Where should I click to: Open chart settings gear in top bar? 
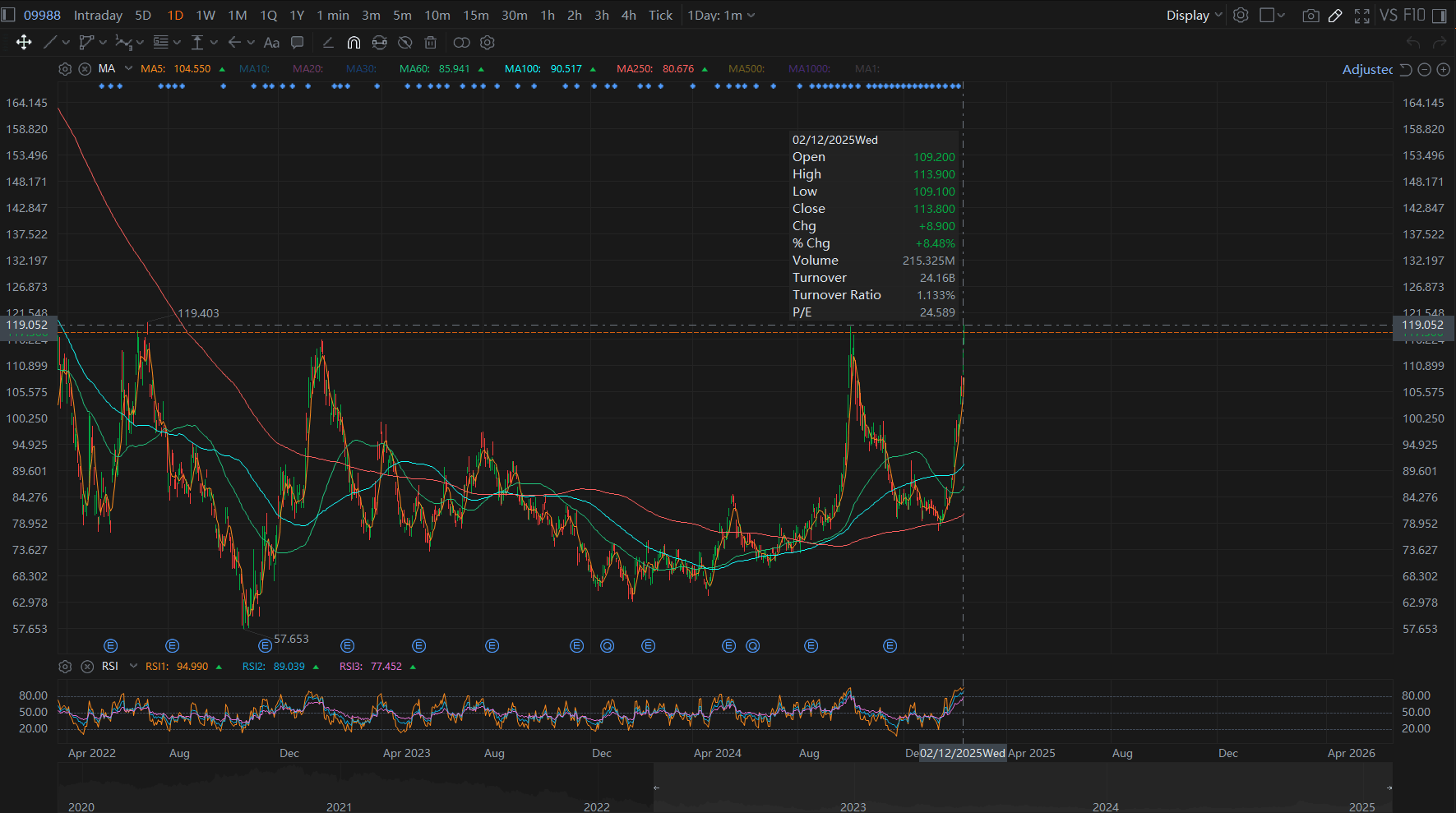tap(1241, 15)
